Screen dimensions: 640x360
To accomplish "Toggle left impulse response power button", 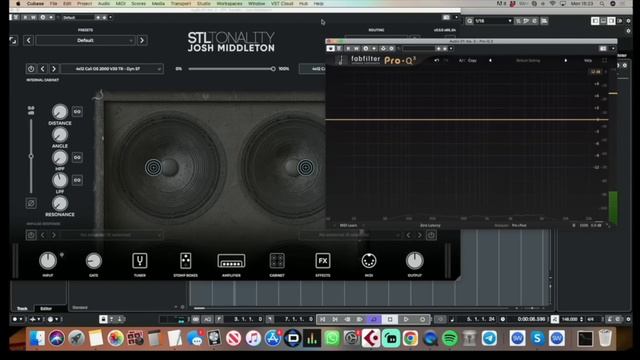I will coord(31,235).
